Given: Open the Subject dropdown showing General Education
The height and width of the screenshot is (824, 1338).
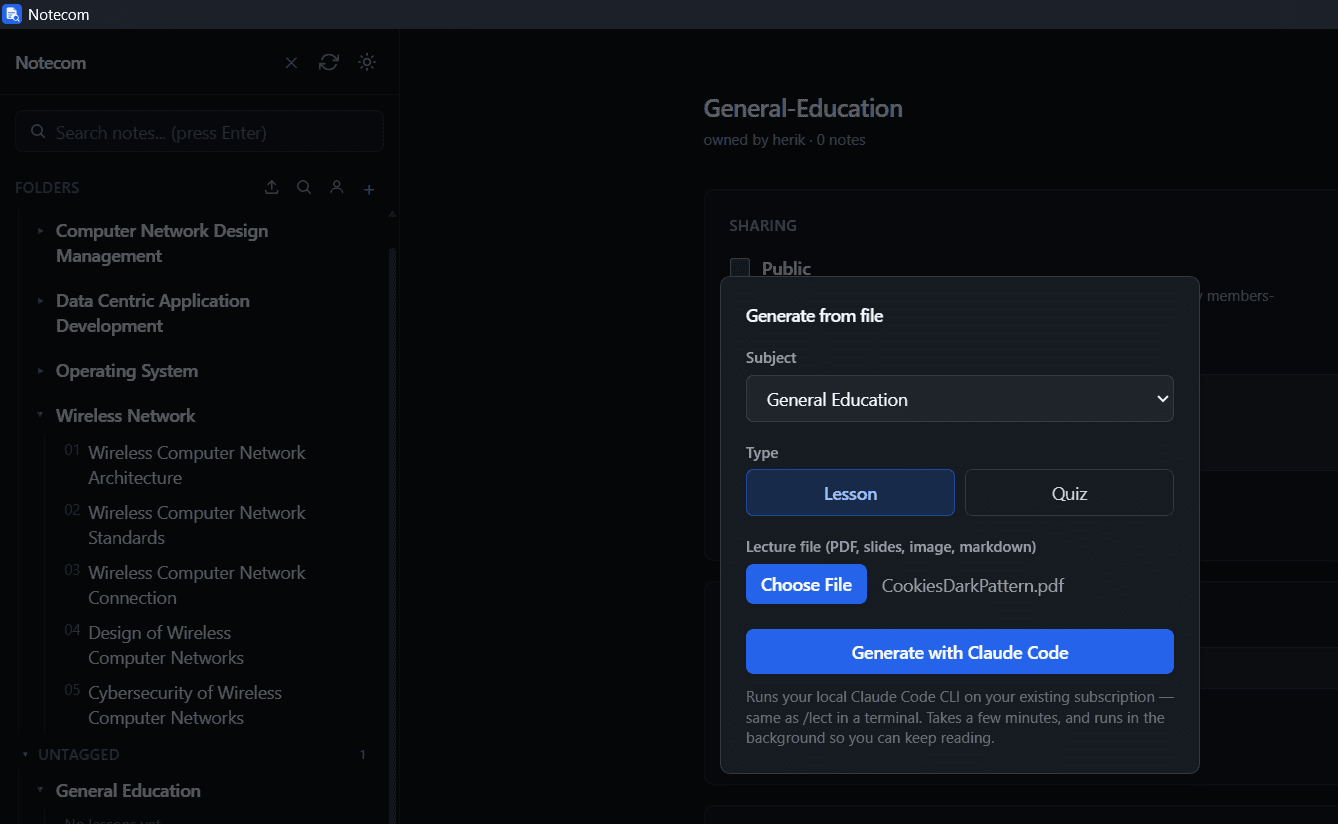Looking at the screenshot, I should click(x=960, y=399).
